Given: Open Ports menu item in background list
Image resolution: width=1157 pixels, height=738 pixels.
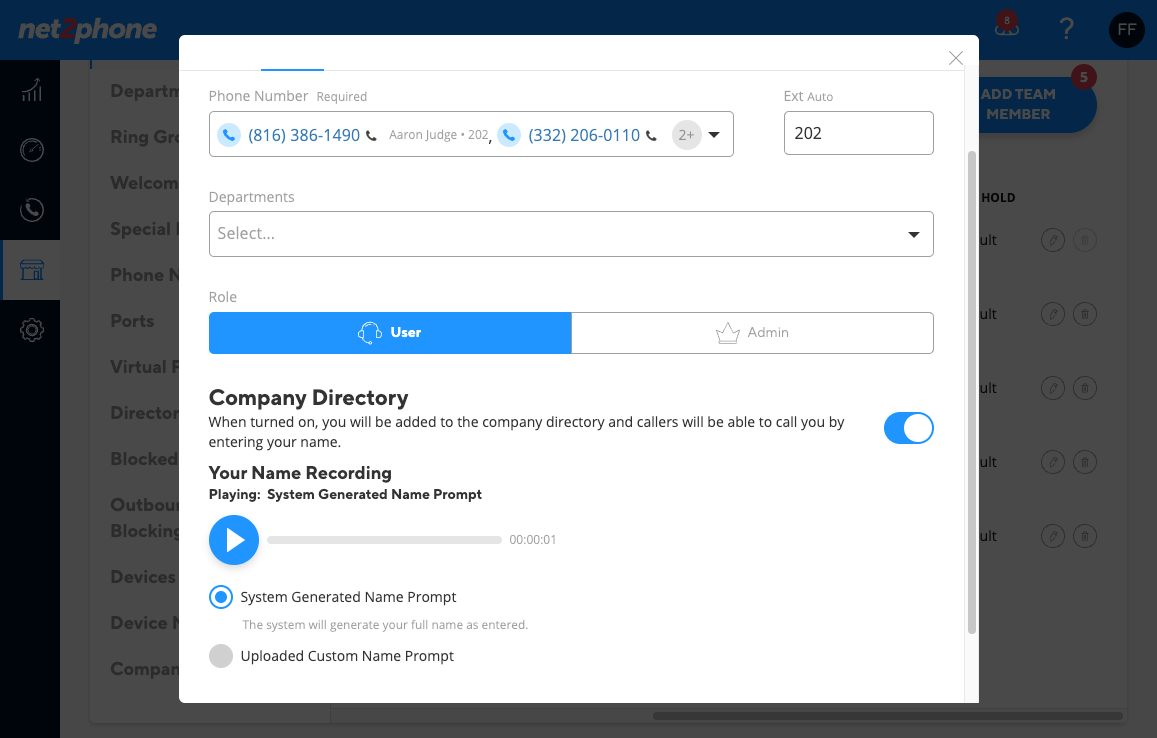Looking at the screenshot, I should tap(132, 321).
